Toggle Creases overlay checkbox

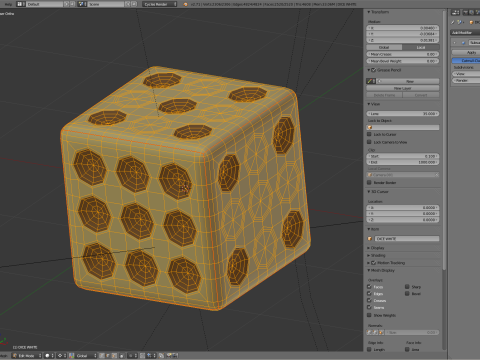coord(369,300)
